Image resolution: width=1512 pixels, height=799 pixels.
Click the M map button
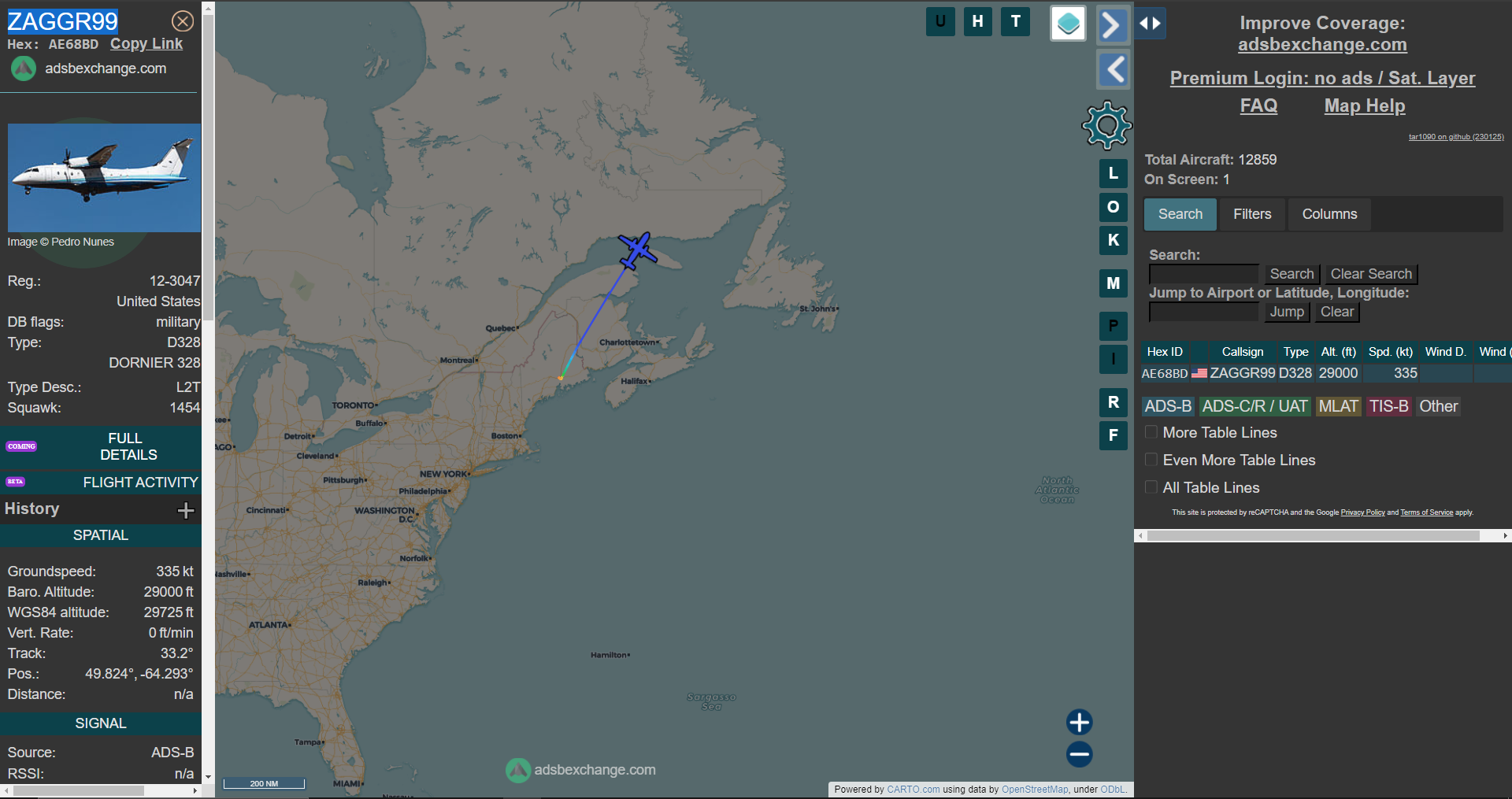coord(1114,283)
